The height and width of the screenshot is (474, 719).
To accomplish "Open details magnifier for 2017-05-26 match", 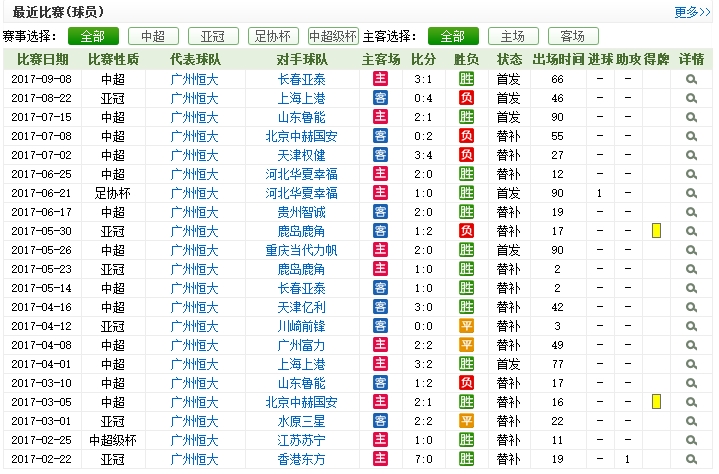I will click(x=691, y=250).
